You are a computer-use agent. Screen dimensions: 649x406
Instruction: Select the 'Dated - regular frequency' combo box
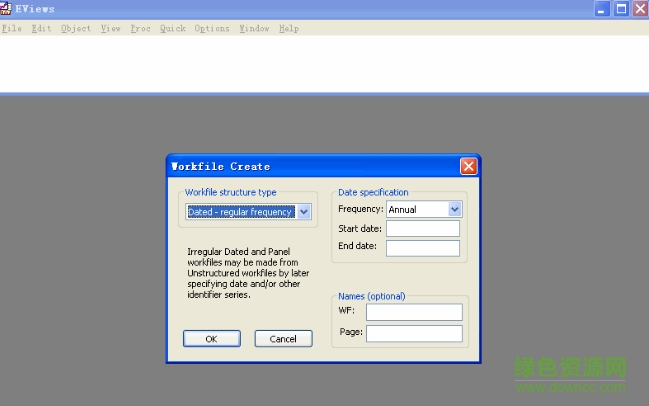point(248,212)
